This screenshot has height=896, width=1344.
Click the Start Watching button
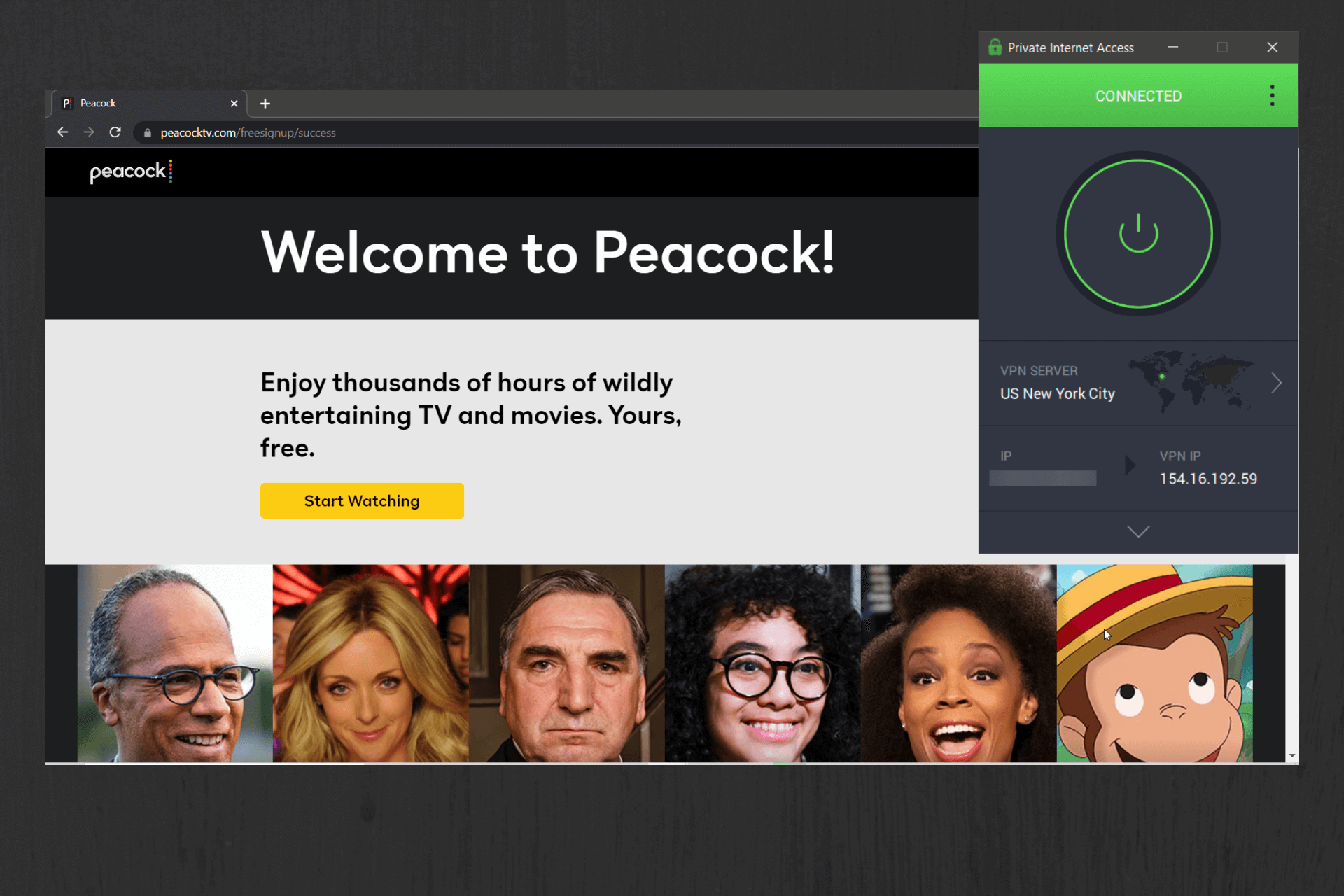click(362, 500)
